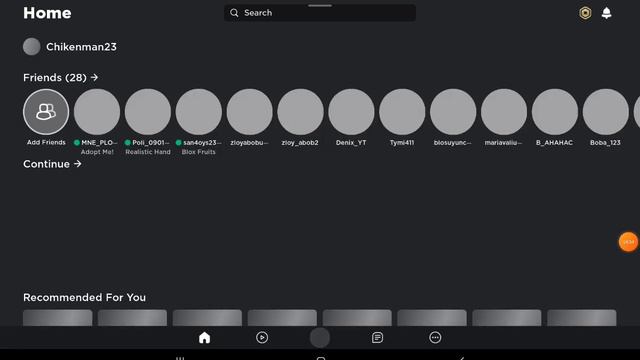
Task: Click the Recommended For You heading
Action: 84,298
